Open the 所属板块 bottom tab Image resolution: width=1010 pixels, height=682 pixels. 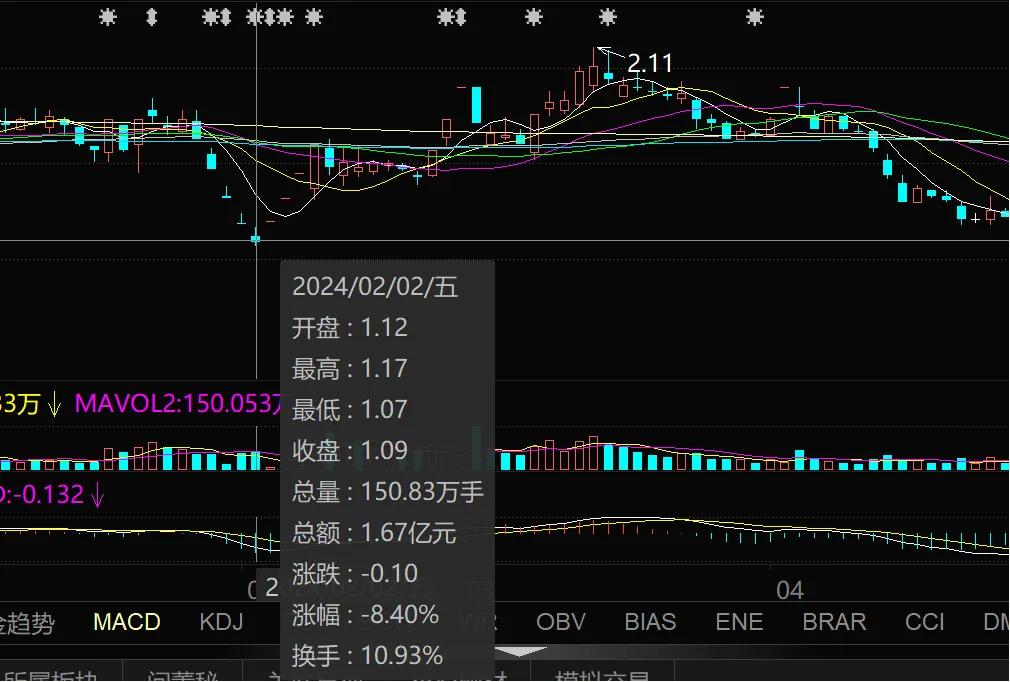[50, 675]
